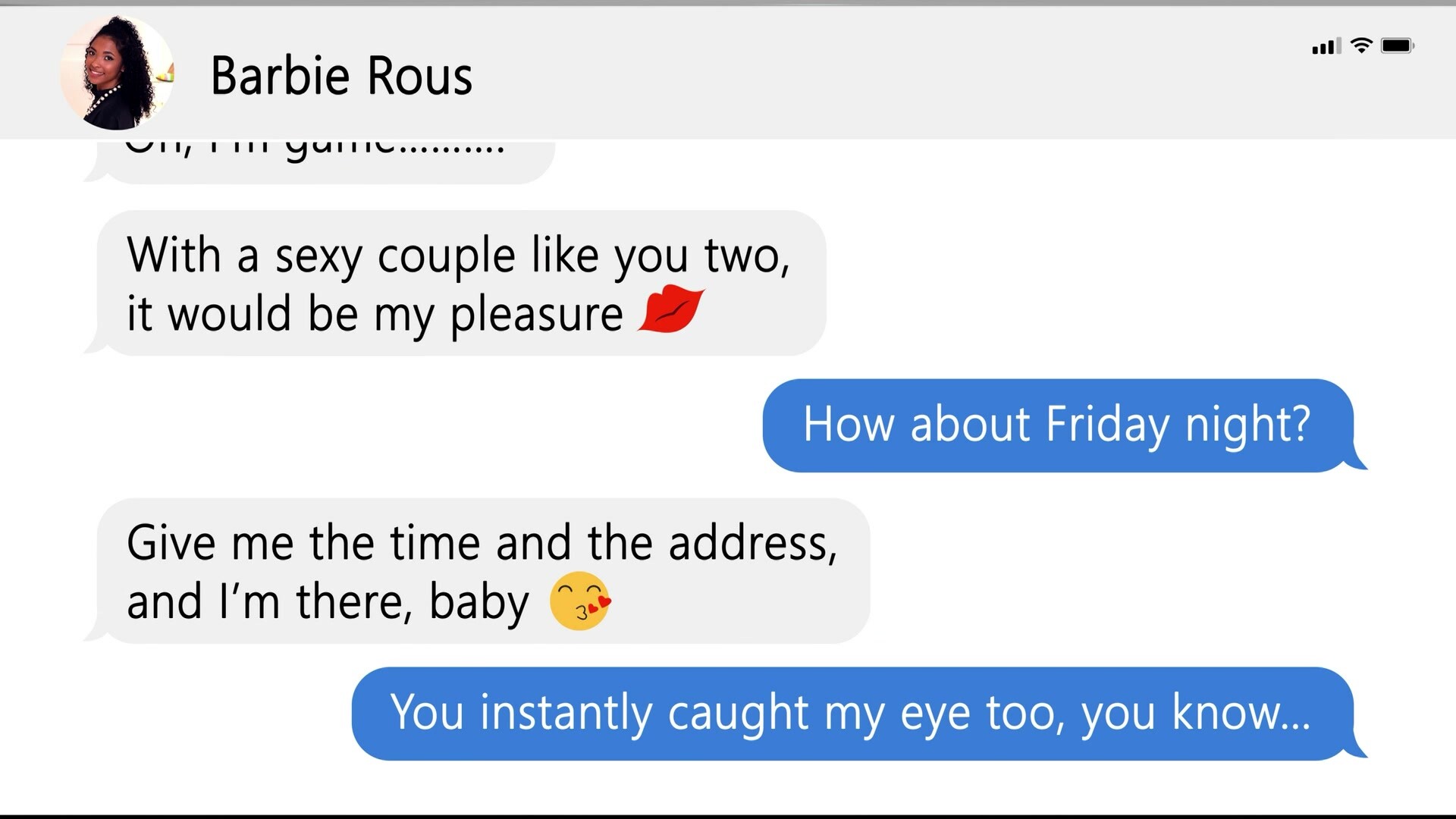
Task: Click the word "baby" beside the kiss emoji
Action: [479, 602]
